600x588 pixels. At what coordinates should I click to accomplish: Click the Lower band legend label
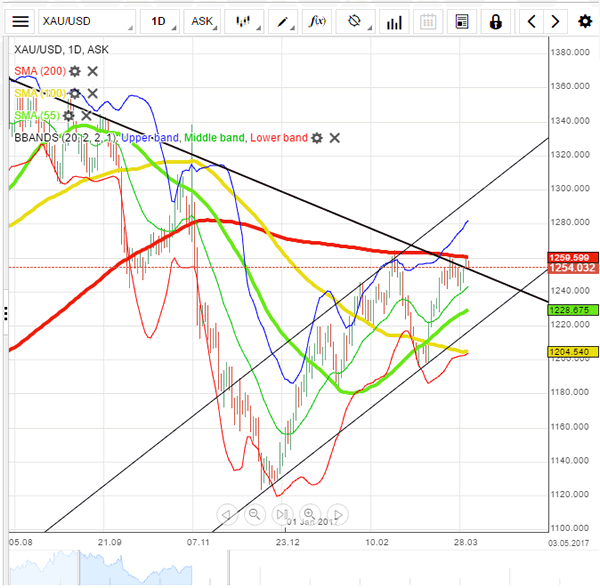[279, 138]
